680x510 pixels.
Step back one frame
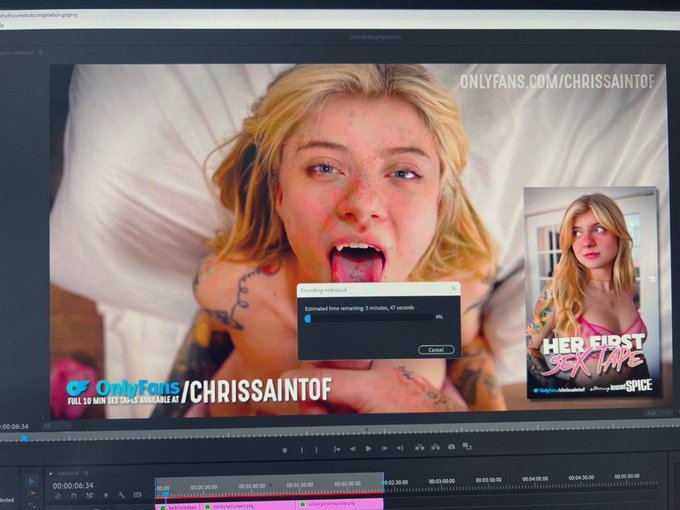[x=353, y=449]
